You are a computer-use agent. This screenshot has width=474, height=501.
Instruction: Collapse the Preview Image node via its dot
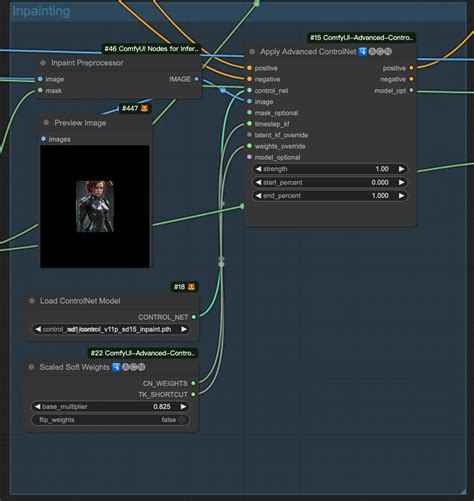46,123
